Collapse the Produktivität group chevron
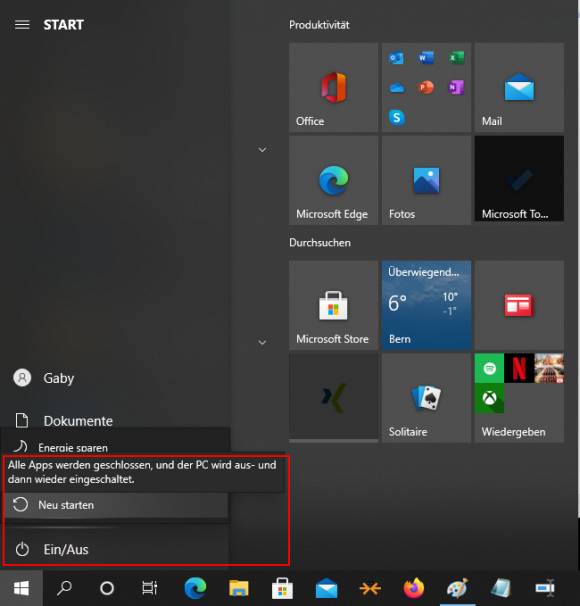The height and width of the screenshot is (606, 580). click(262, 150)
